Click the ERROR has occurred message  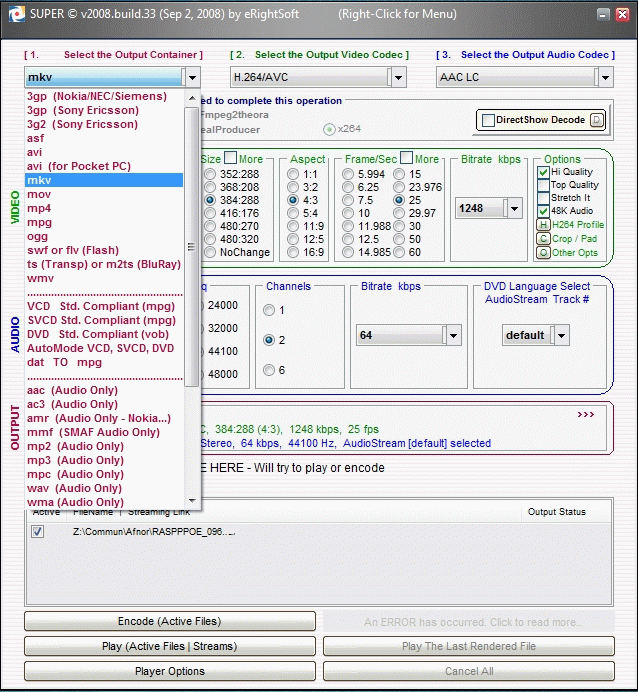coord(469,622)
